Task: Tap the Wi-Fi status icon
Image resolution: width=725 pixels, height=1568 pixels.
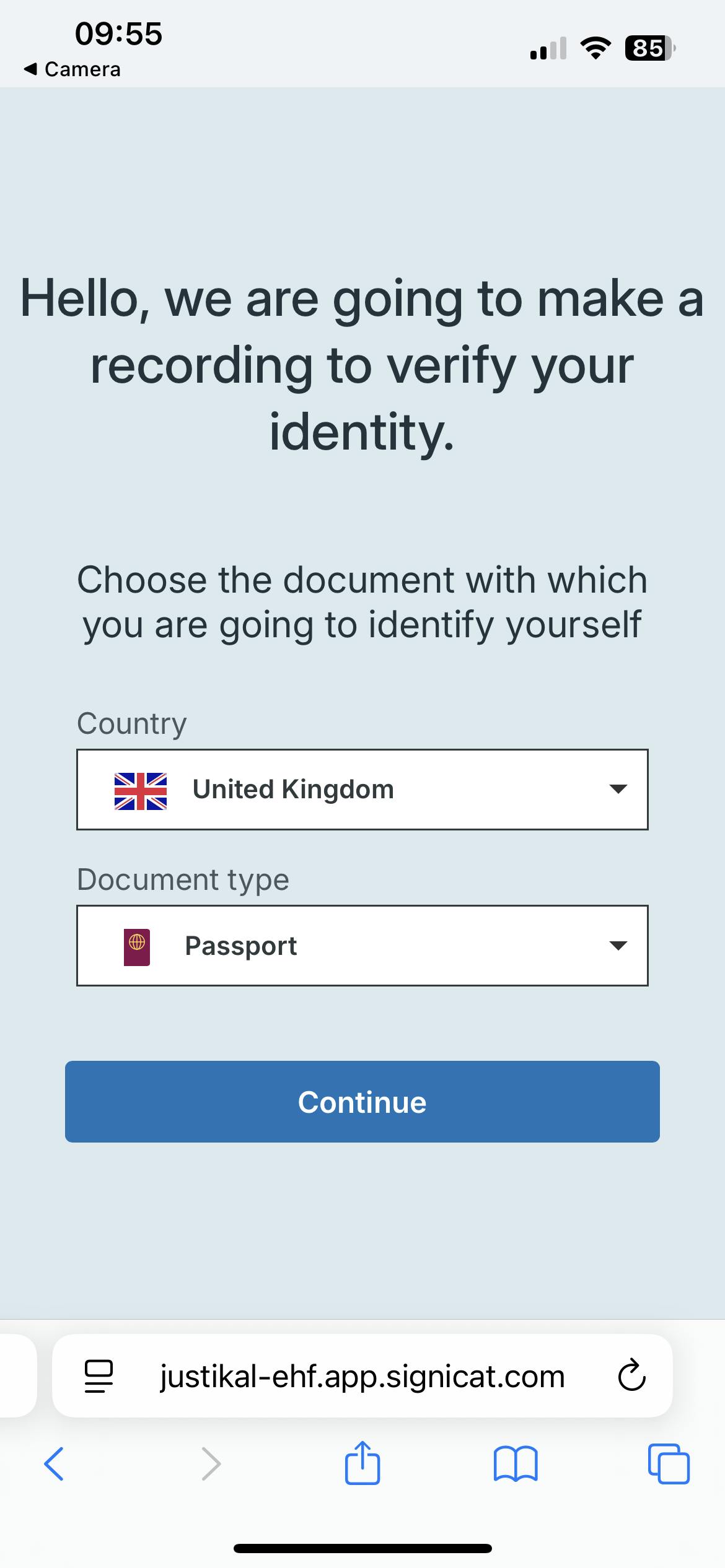Action: coord(595,48)
